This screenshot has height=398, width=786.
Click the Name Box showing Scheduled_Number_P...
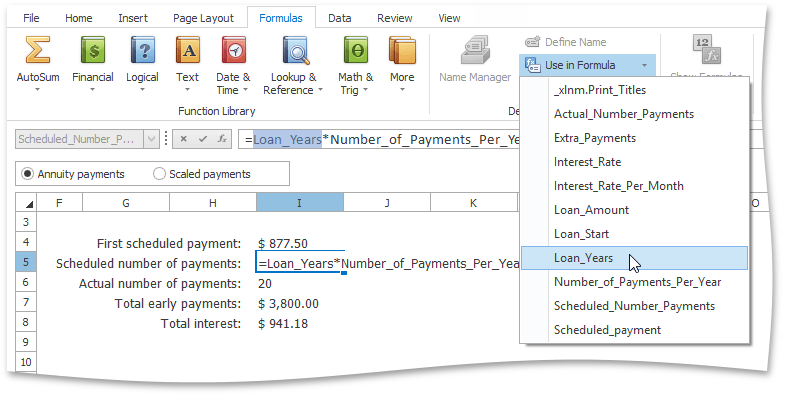80,139
